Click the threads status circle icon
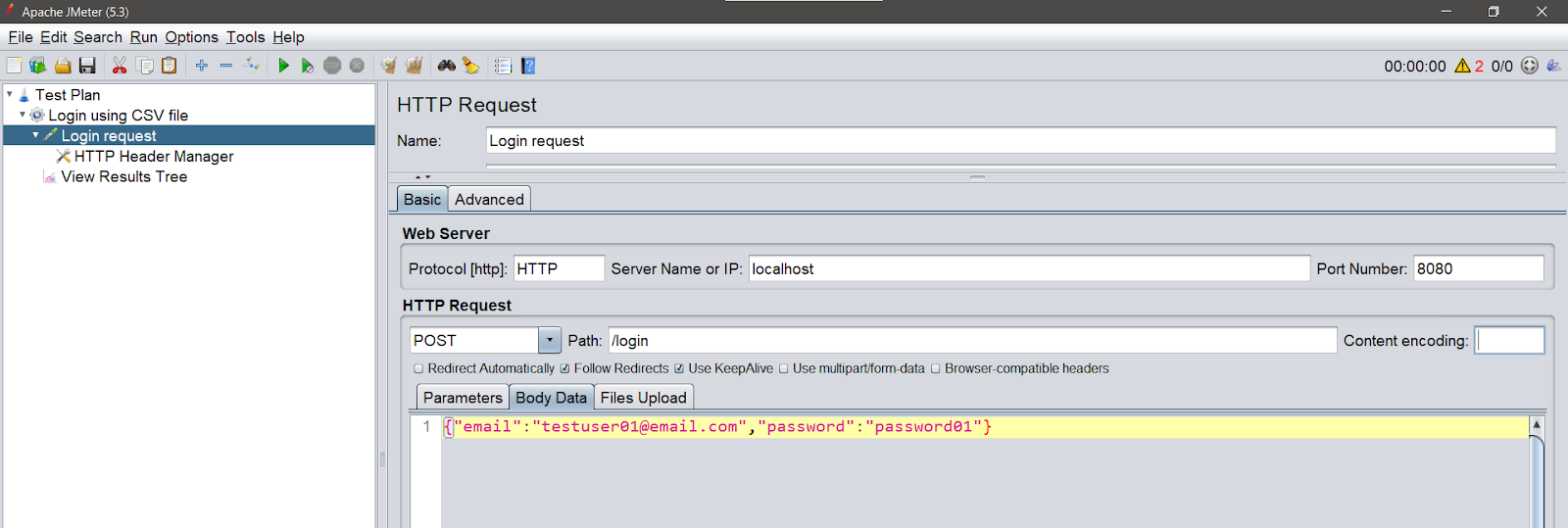Screen dimensions: 1568x528 [1530, 66]
